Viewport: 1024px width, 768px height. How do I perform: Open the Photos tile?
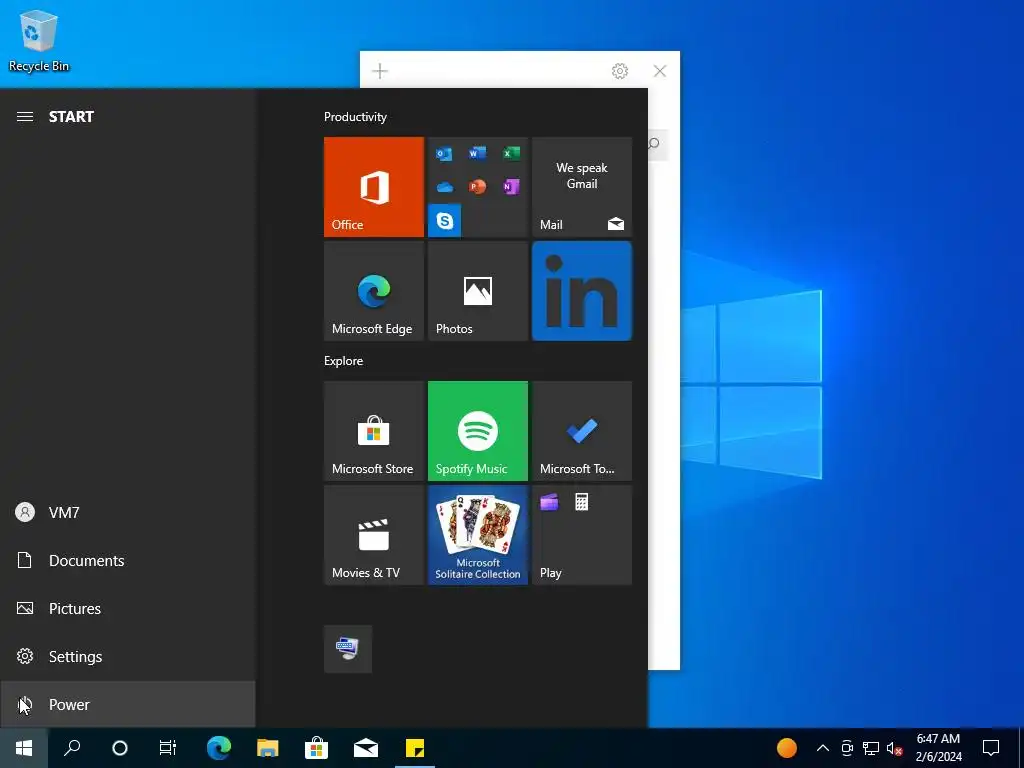pos(477,291)
